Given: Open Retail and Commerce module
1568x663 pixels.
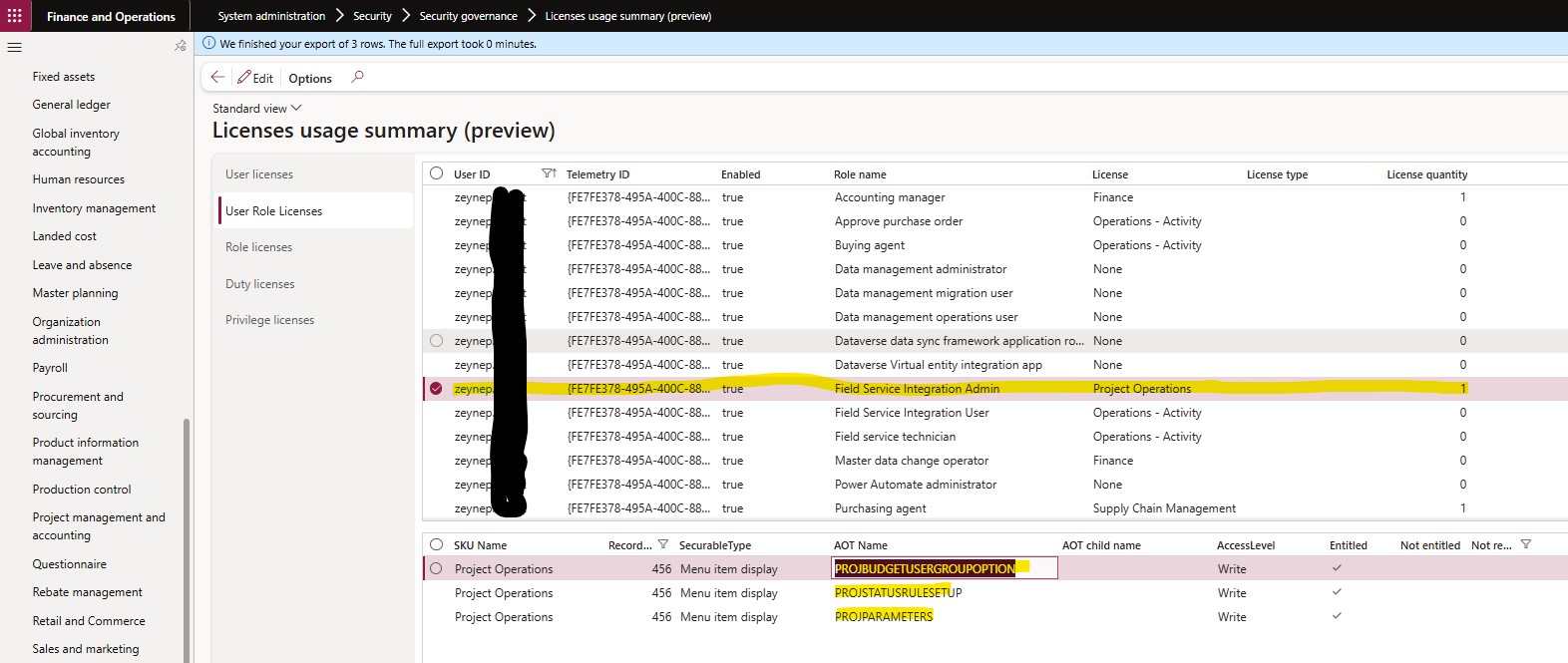Looking at the screenshot, I should 89,621.
